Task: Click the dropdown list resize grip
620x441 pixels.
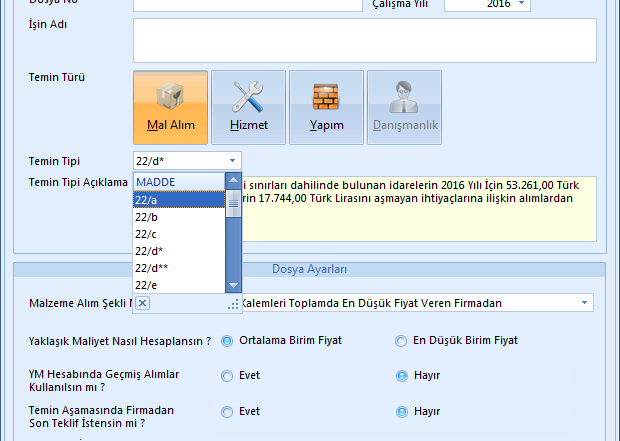Action: pos(234,304)
